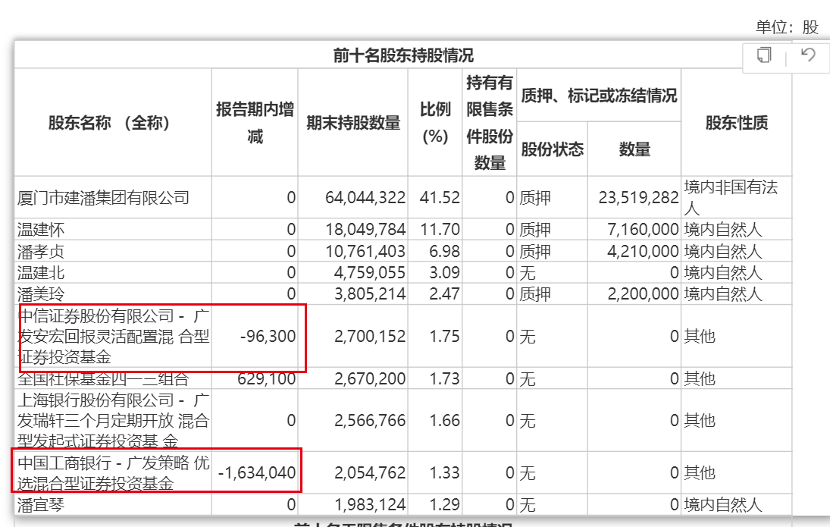Click the percentage 41.52
The width and height of the screenshot is (830, 528).
point(439,198)
